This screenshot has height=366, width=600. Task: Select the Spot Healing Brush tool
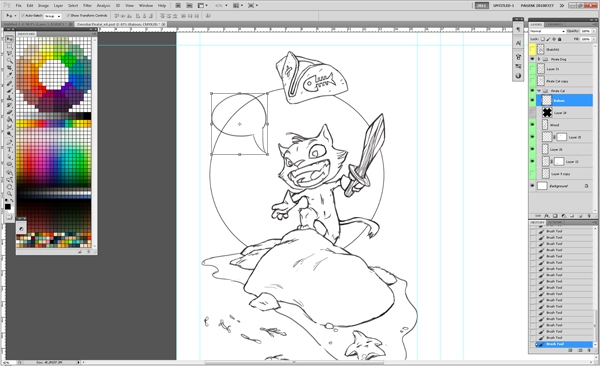9,83
